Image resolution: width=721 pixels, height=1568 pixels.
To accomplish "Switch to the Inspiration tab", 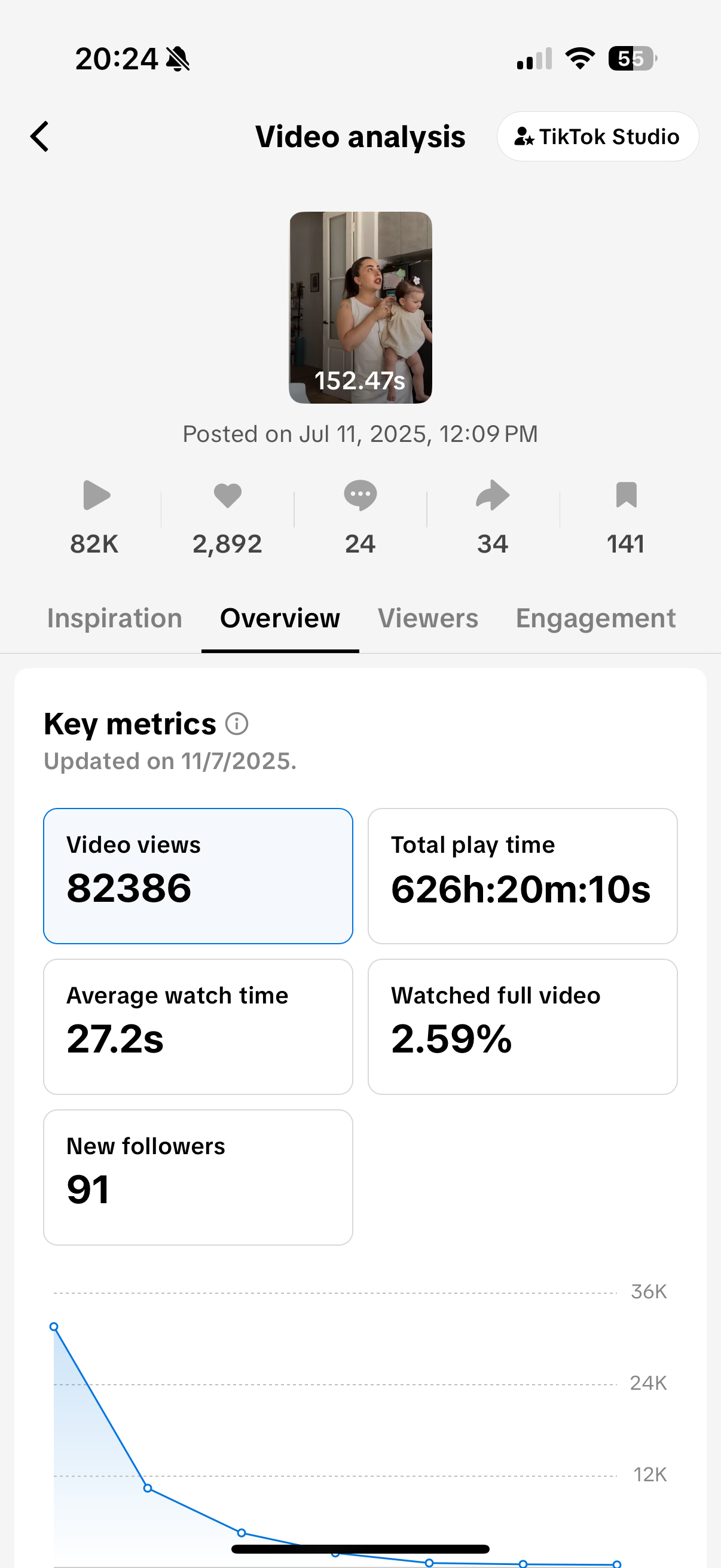I will (x=114, y=618).
